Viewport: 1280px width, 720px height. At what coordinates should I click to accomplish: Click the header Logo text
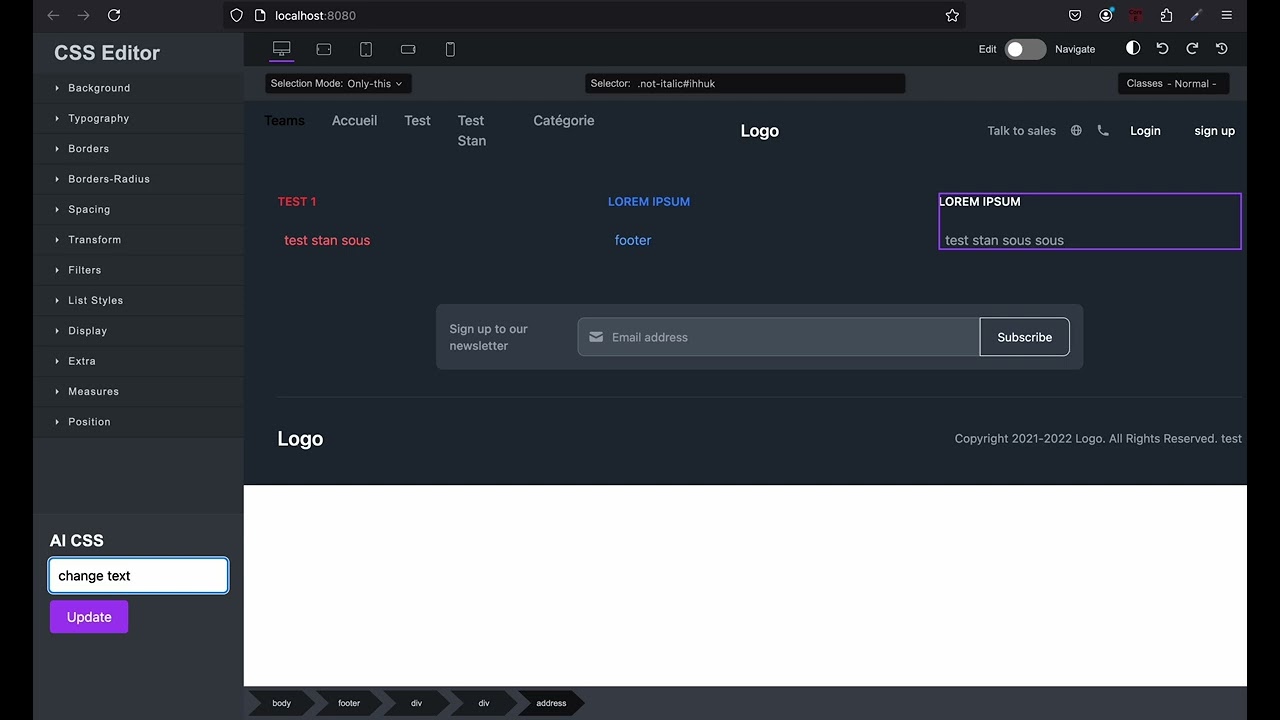pyautogui.click(x=759, y=131)
